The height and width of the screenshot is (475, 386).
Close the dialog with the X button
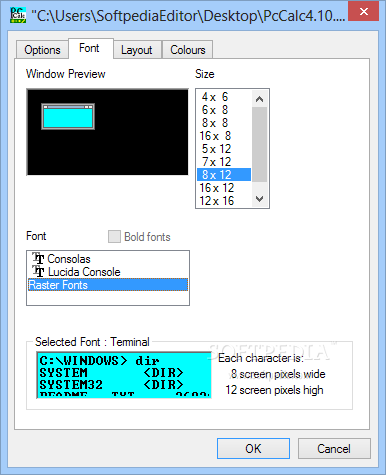364,12
